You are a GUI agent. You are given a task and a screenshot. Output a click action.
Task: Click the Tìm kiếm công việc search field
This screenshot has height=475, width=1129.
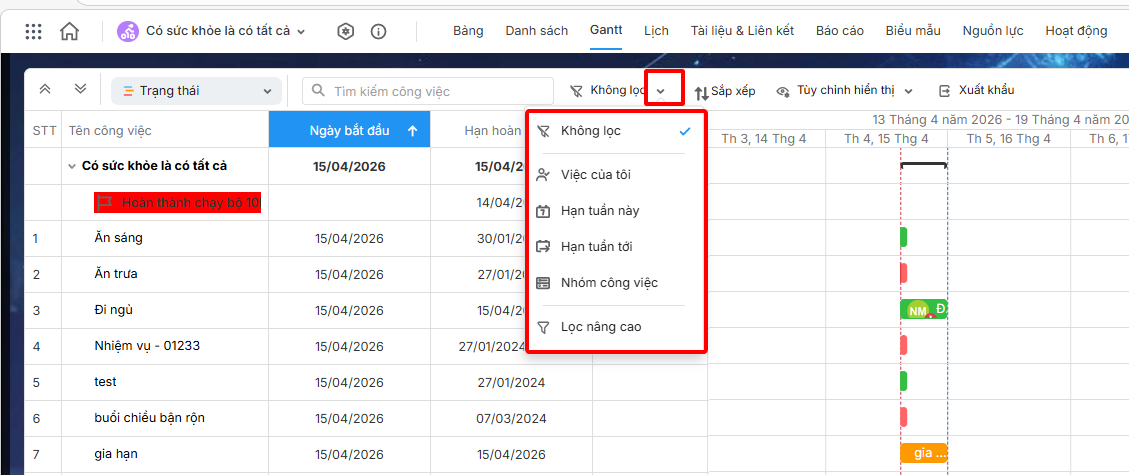(x=430, y=91)
